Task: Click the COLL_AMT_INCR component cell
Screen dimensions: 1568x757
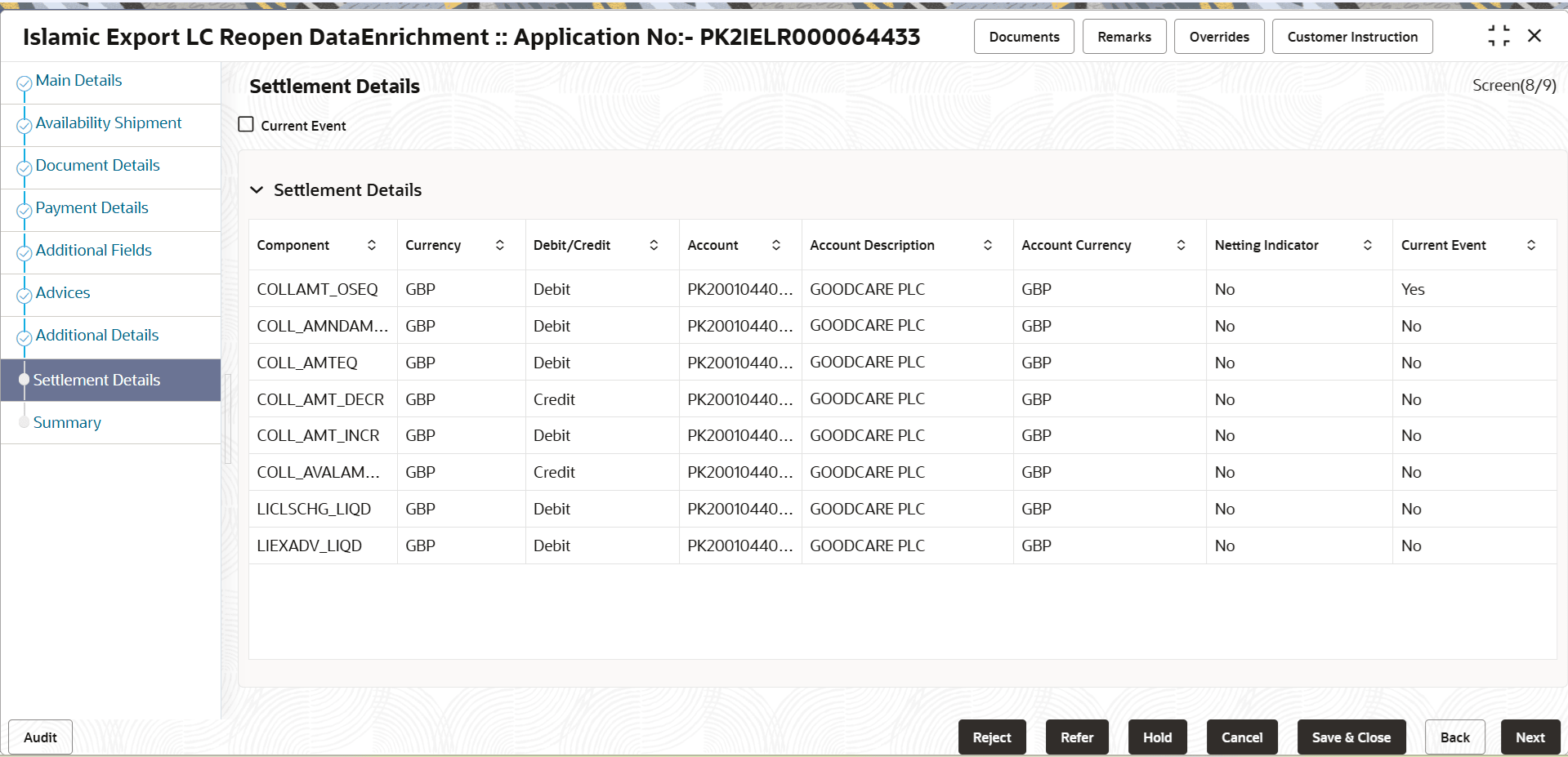Action: (x=323, y=435)
